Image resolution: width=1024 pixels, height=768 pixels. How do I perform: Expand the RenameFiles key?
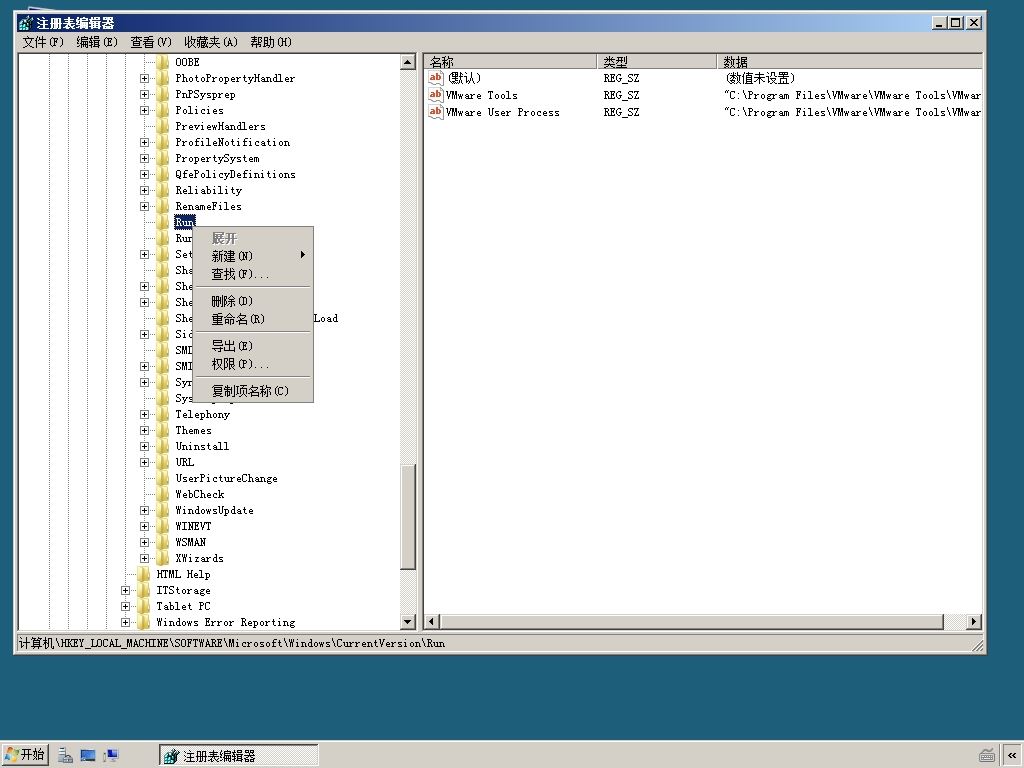pyautogui.click(x=144, y=206)
